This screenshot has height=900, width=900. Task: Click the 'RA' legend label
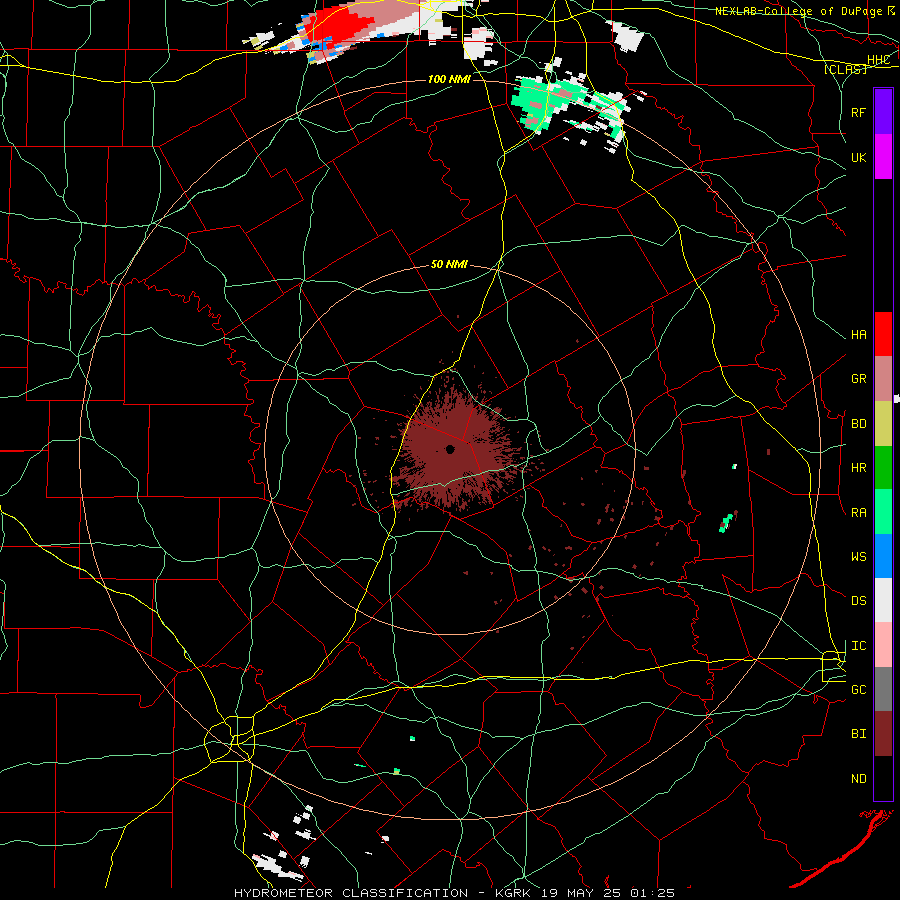coord(858,513)
